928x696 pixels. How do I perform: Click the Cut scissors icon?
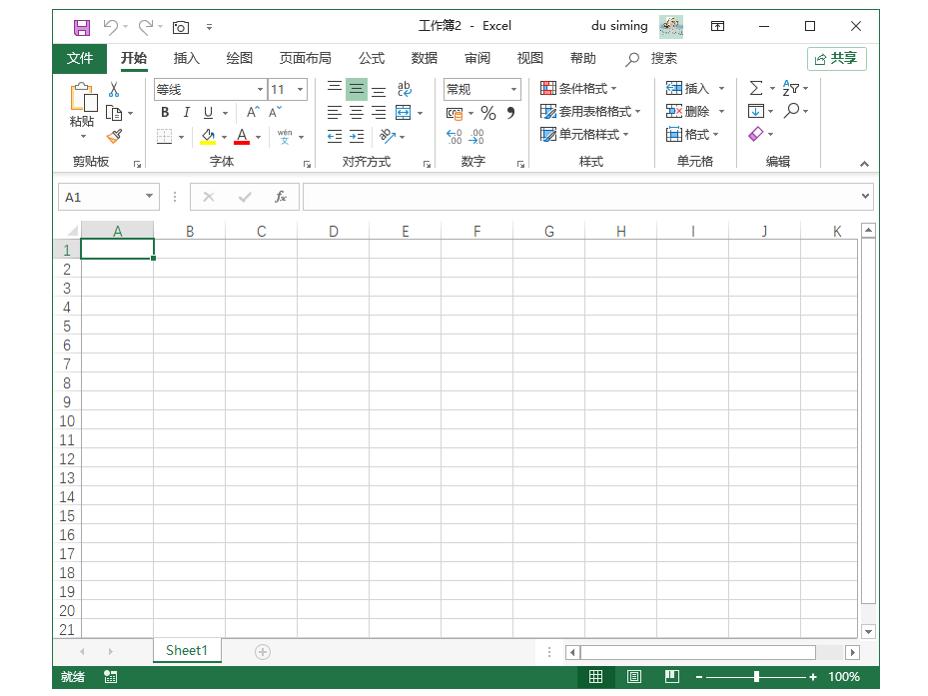(114, 90)
